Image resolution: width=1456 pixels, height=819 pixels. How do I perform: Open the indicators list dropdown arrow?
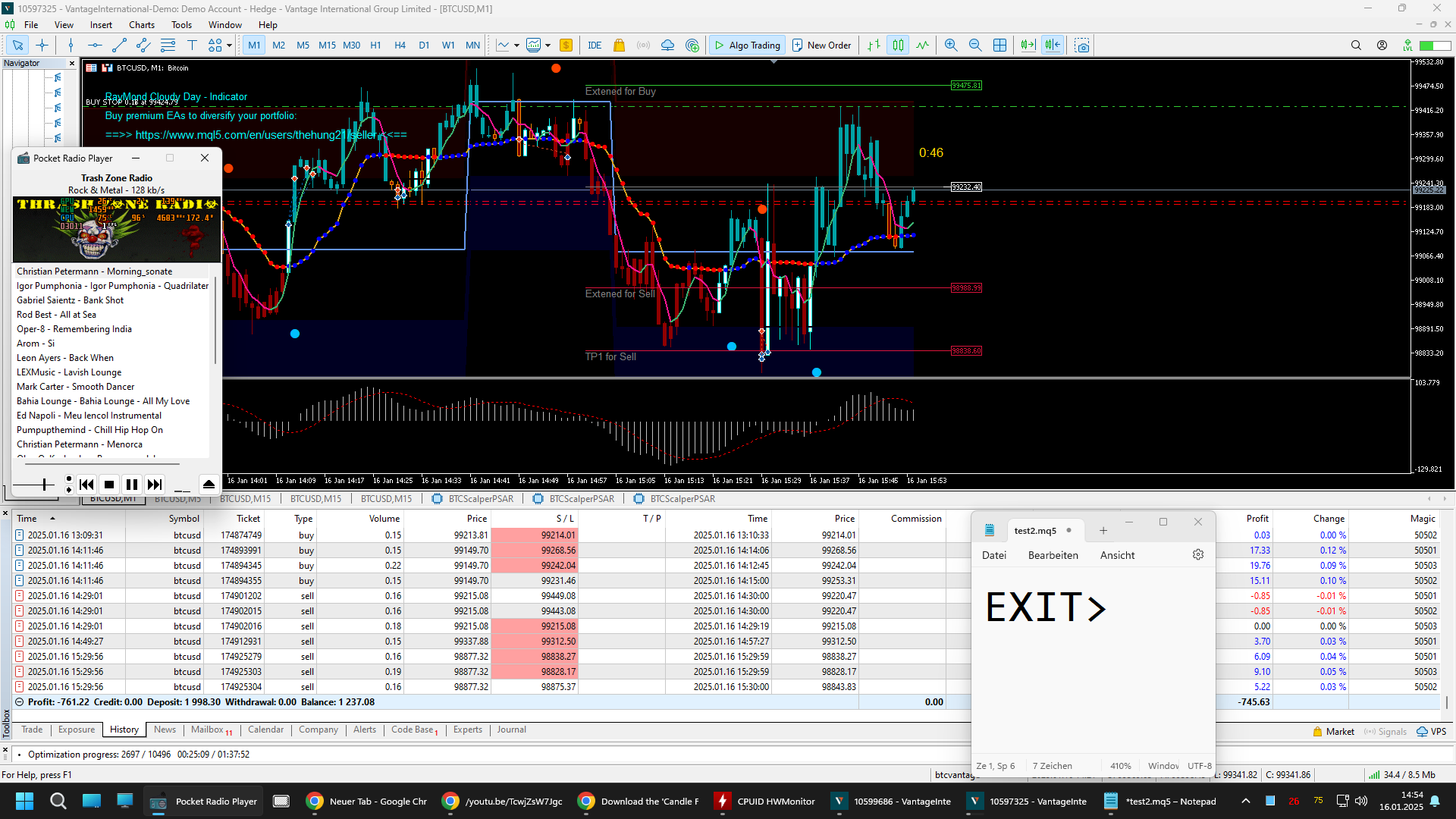pyautogui.click(x=516, y=45)
